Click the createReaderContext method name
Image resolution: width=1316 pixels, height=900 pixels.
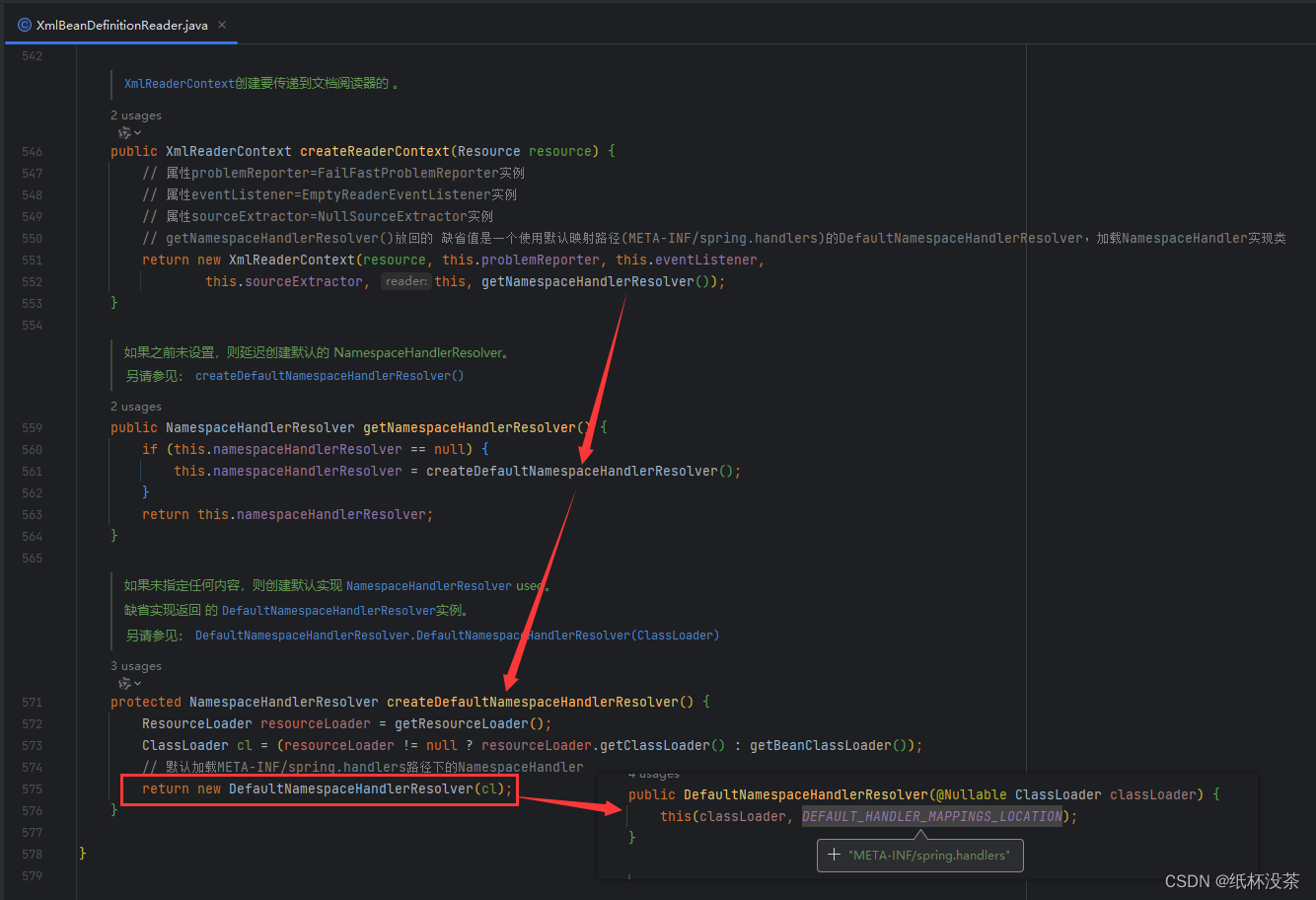375,151
